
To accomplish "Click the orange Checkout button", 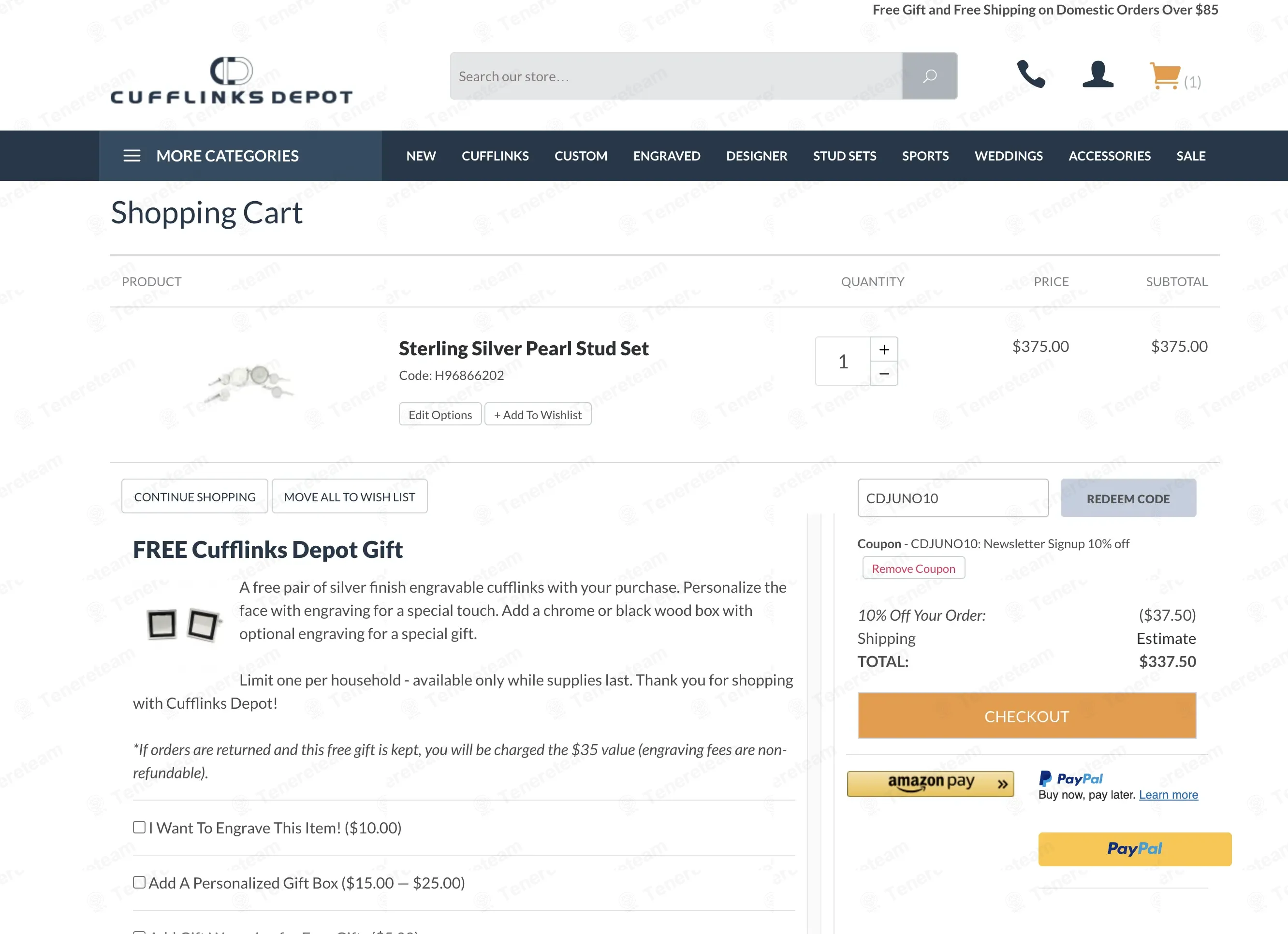I will click(x=1027, y=716).
